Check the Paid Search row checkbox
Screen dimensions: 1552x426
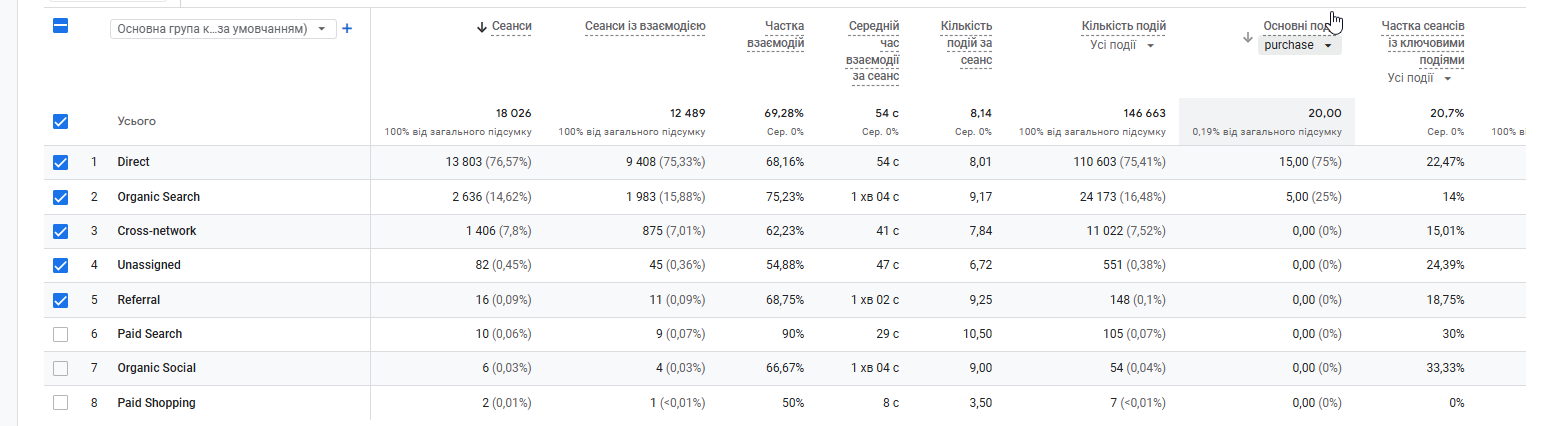pos(60,334)
